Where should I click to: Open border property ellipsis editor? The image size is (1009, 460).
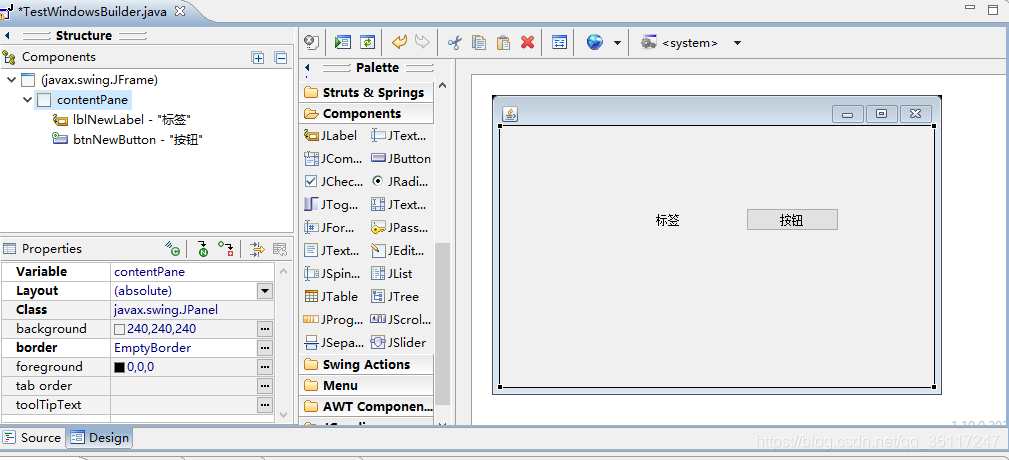265,348
